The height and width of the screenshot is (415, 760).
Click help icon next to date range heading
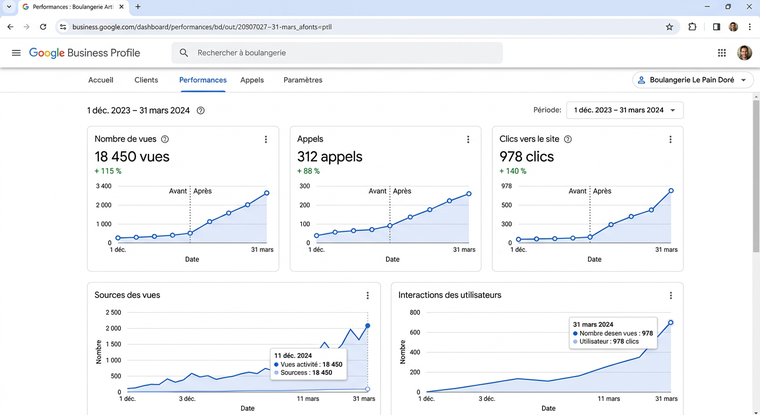point(201,111)
